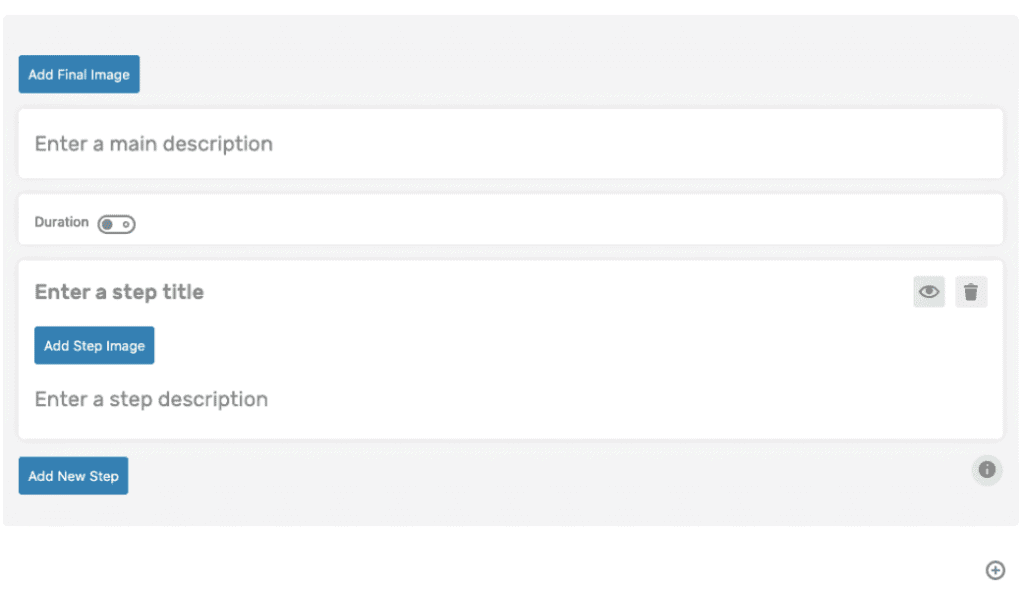
Task: Toggle the Duration switch on
Action: point(116,224)
